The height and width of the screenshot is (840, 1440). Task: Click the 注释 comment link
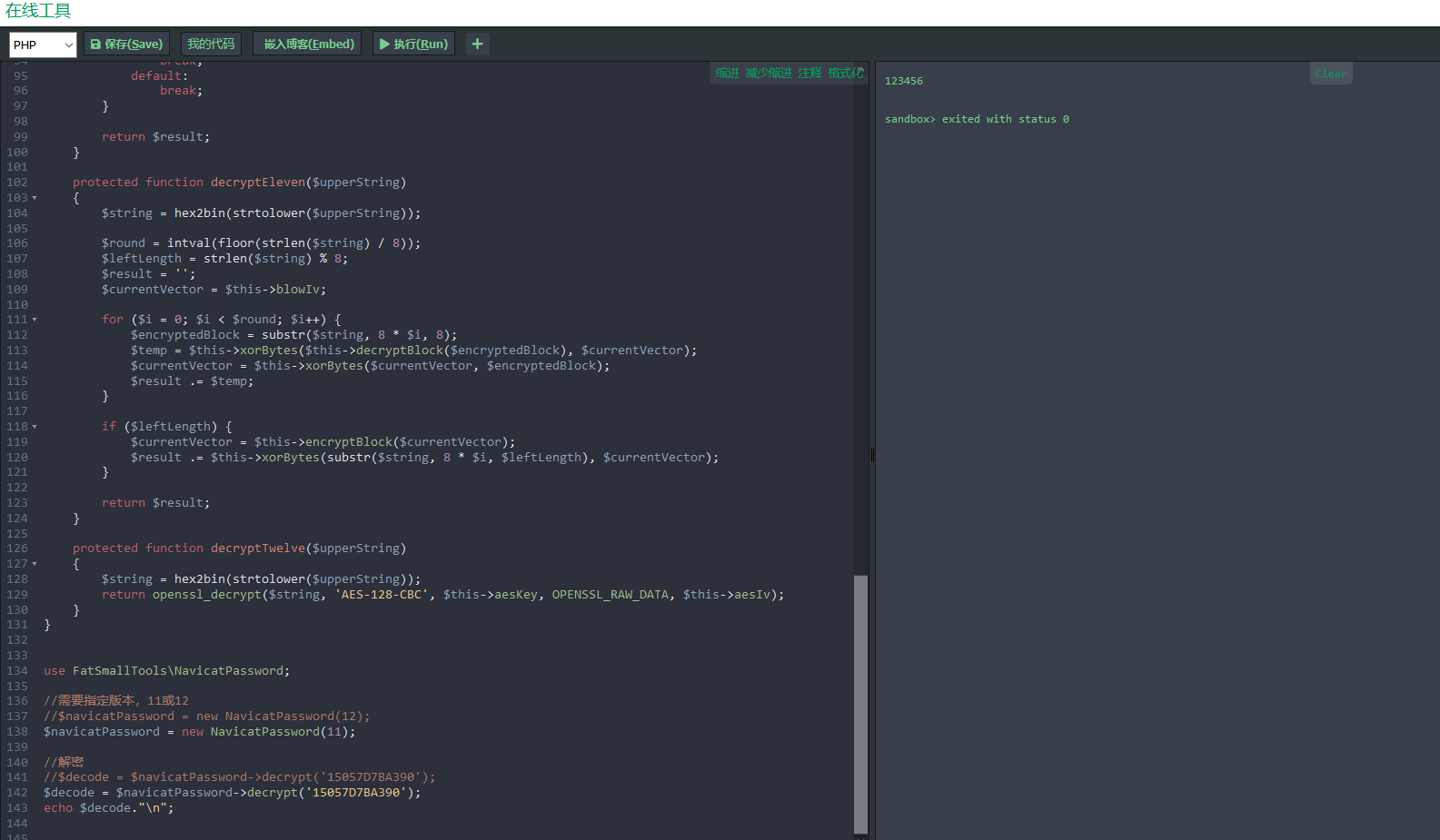point(810,73)
